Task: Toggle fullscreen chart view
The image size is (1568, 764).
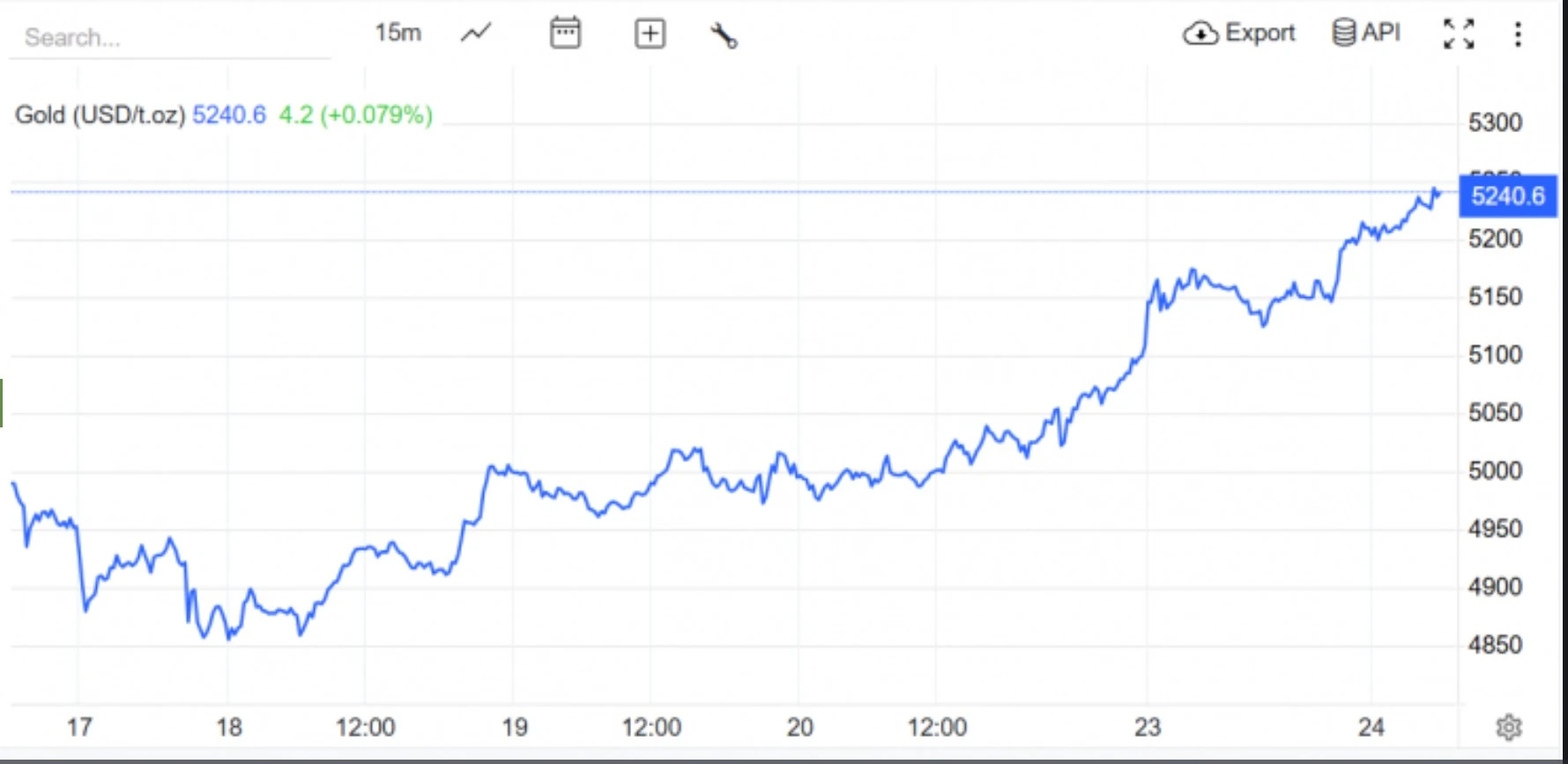Action: pyautogui.click(x=1458, y=33)
